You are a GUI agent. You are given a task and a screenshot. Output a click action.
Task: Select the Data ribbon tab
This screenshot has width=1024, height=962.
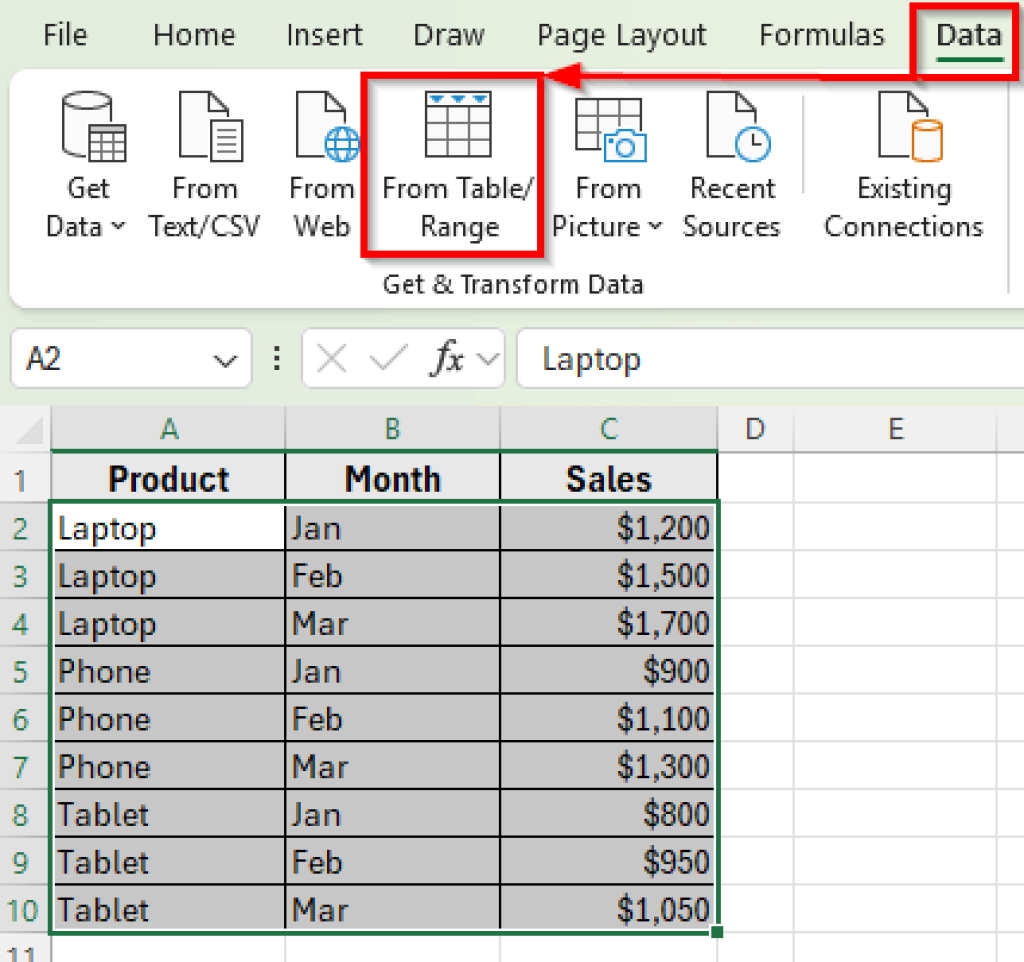click(x=967, y=35)
